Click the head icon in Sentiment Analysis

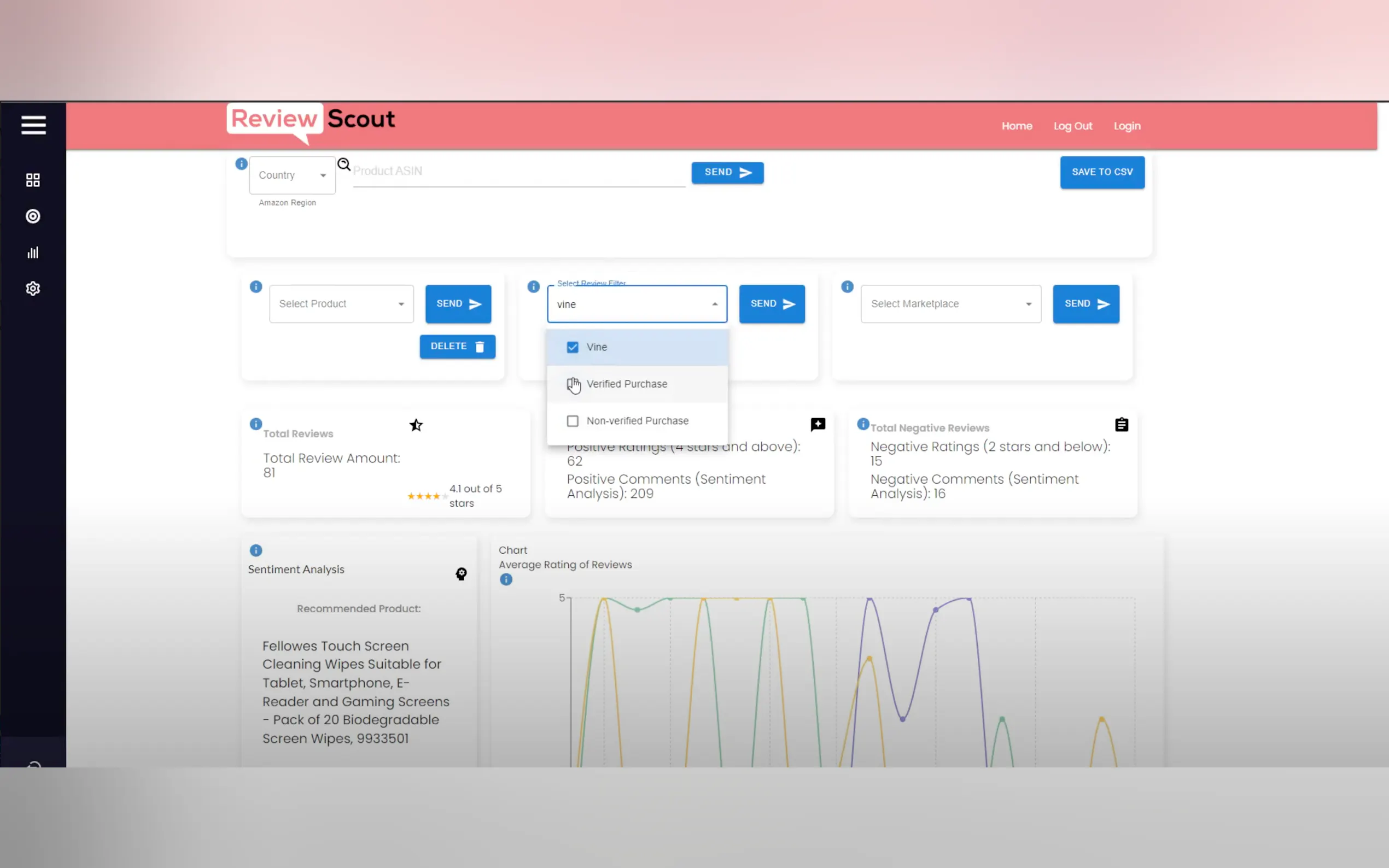click(x=461, y=574)
